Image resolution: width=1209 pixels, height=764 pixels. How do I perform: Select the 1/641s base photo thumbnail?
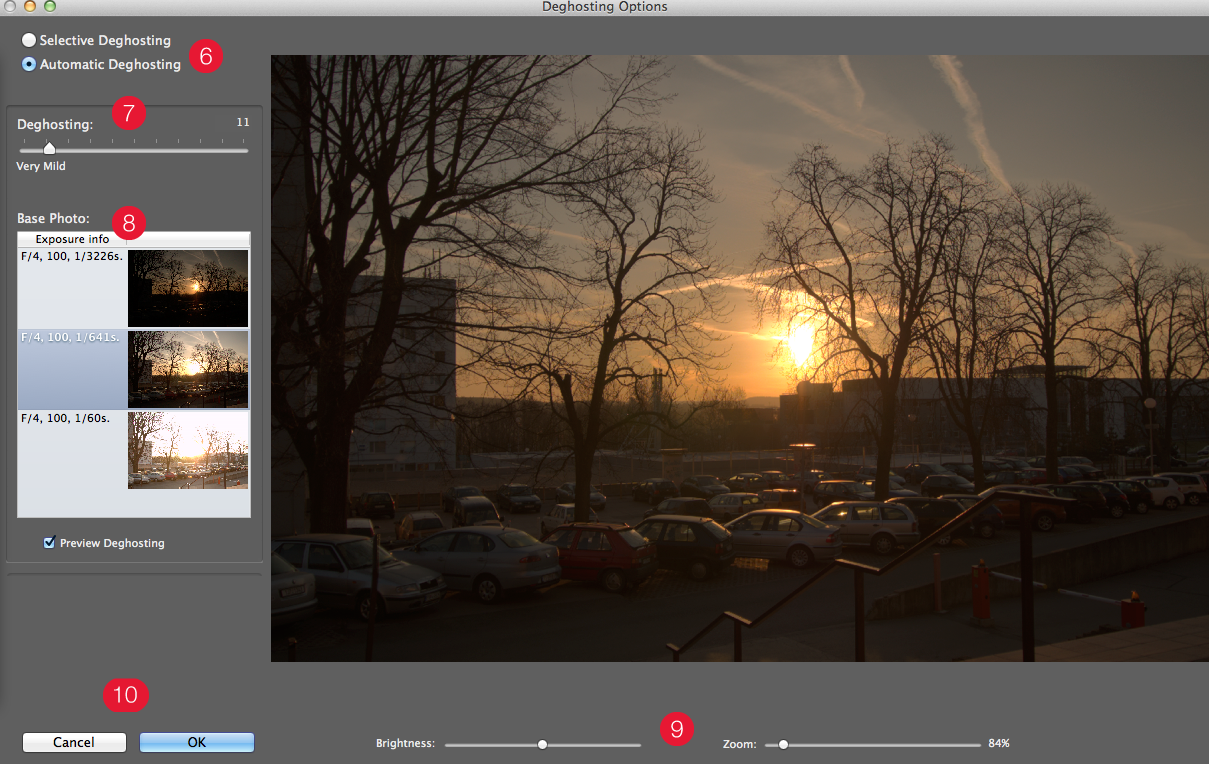[x=188, y=369]
